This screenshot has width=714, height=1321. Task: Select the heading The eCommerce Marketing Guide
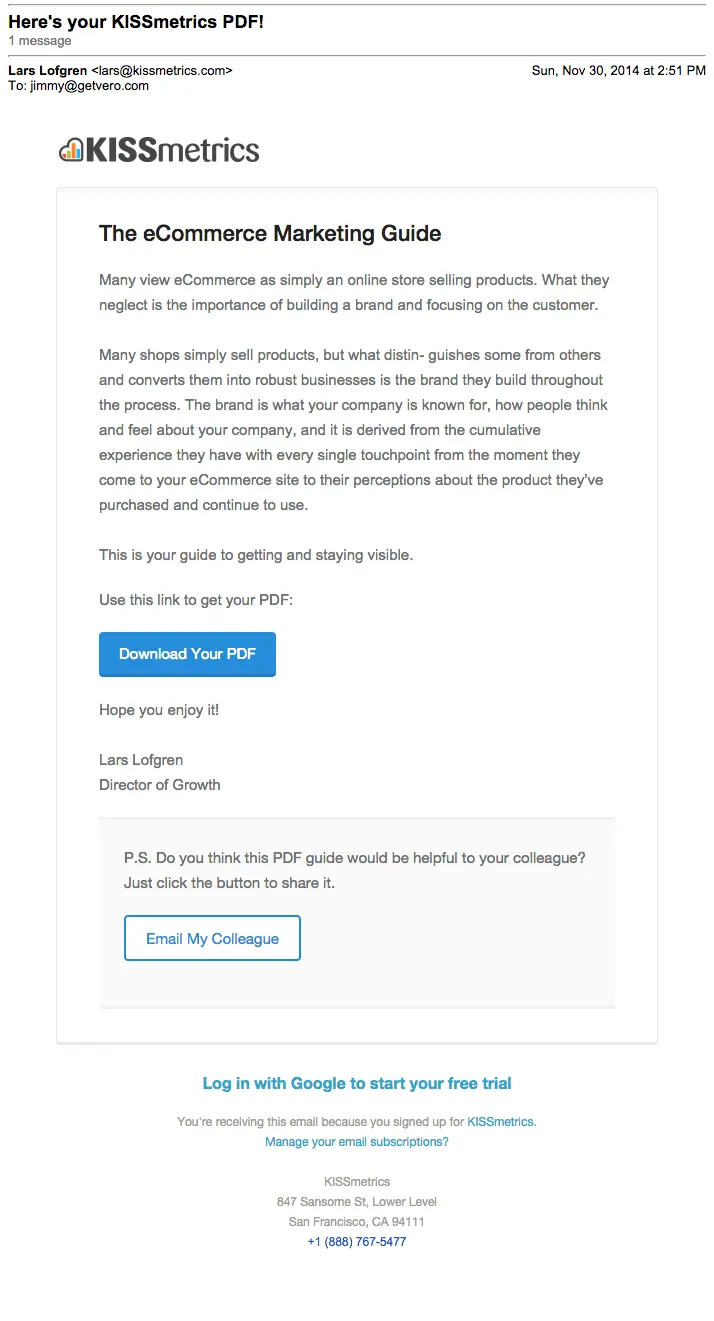coord(269,233)
